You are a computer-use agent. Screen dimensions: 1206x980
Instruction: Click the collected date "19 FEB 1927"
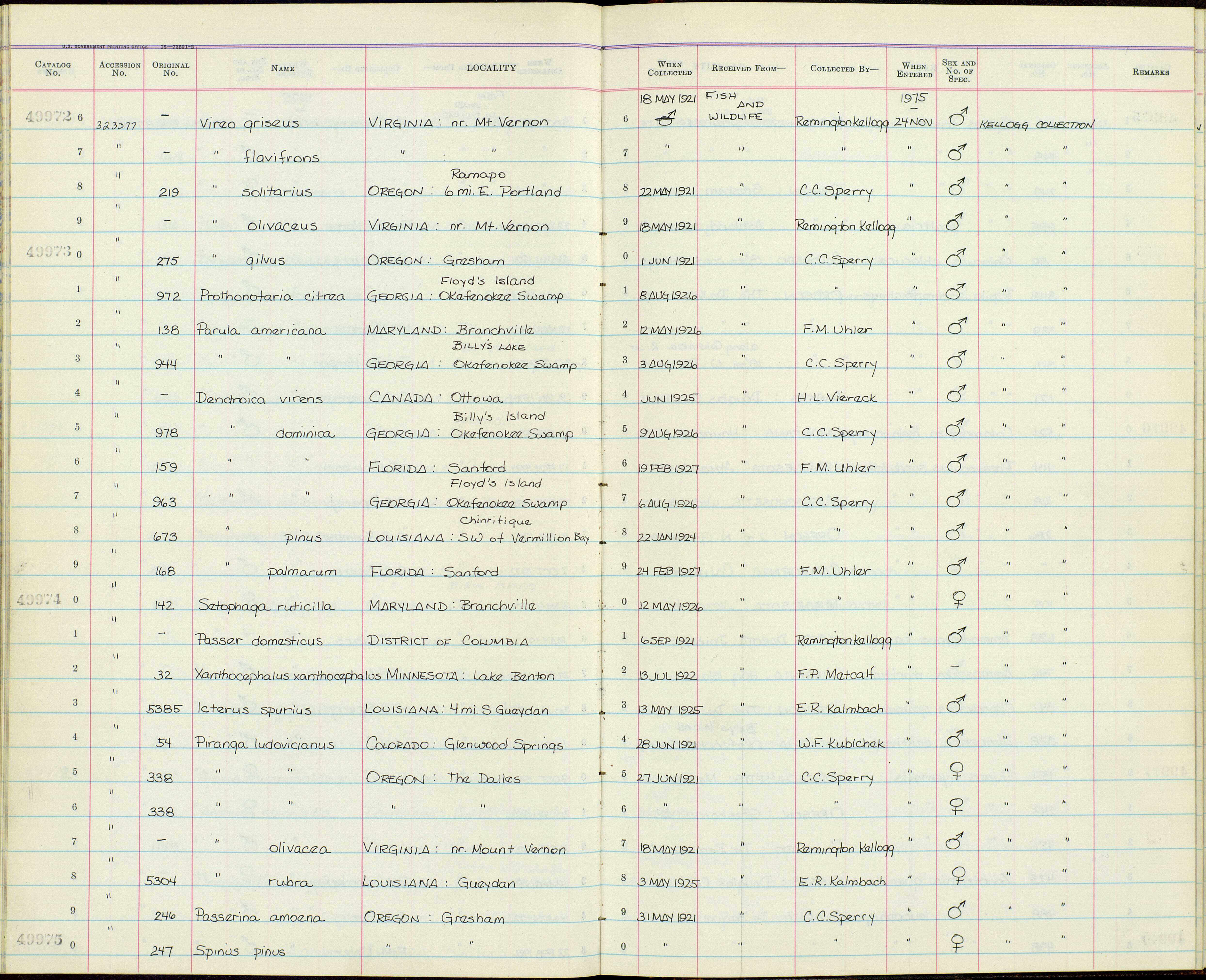[x=669, y=469]
